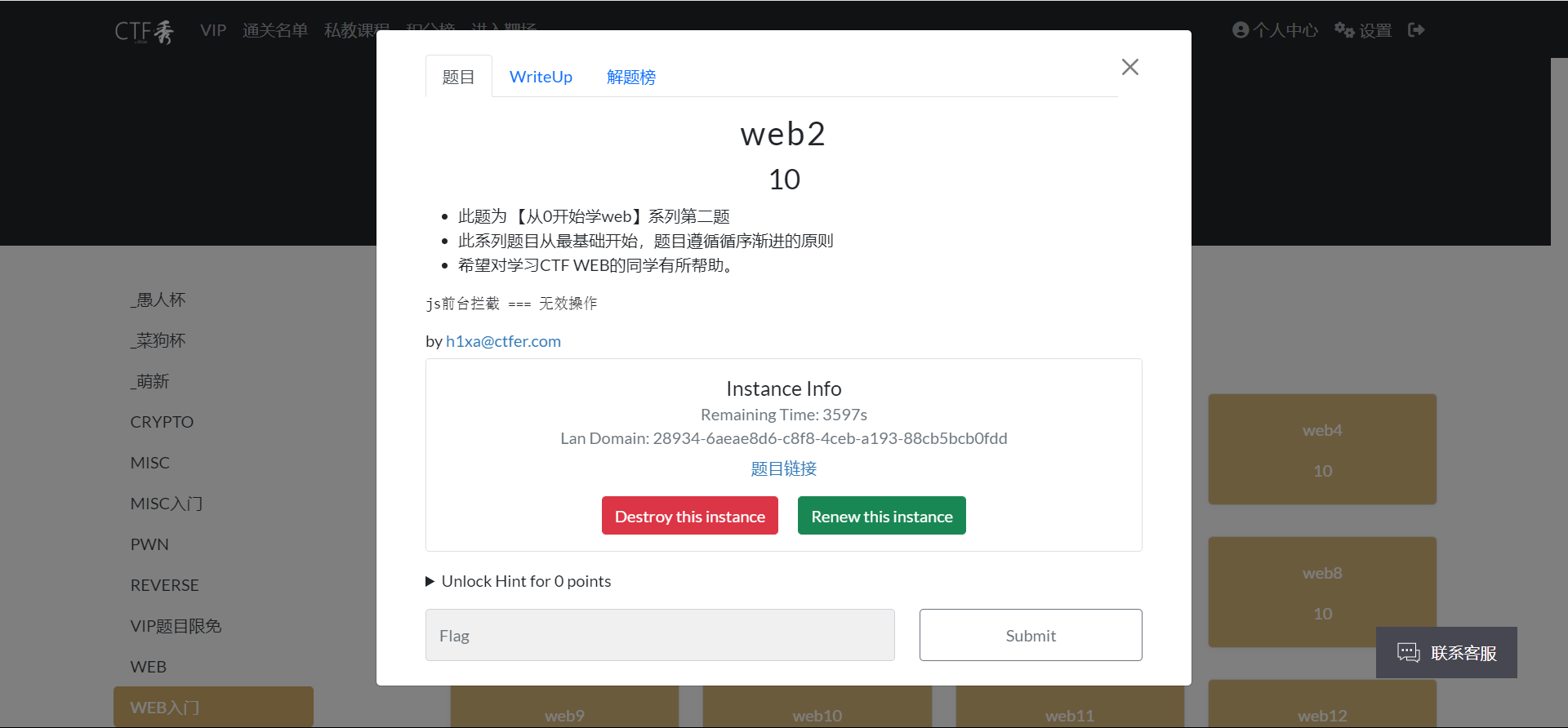Select the WEB入门 category

(x=213, y=707)
